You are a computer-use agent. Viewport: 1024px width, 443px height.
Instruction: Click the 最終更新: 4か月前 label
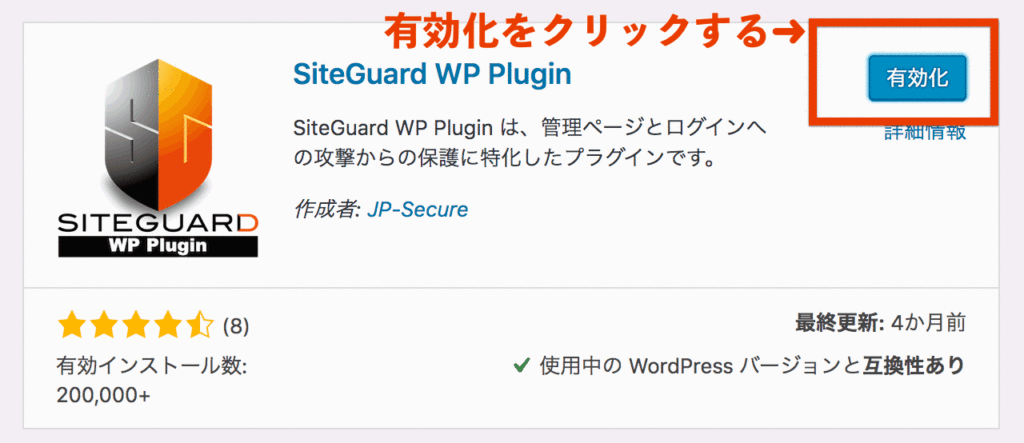click(x=880, y=323)
